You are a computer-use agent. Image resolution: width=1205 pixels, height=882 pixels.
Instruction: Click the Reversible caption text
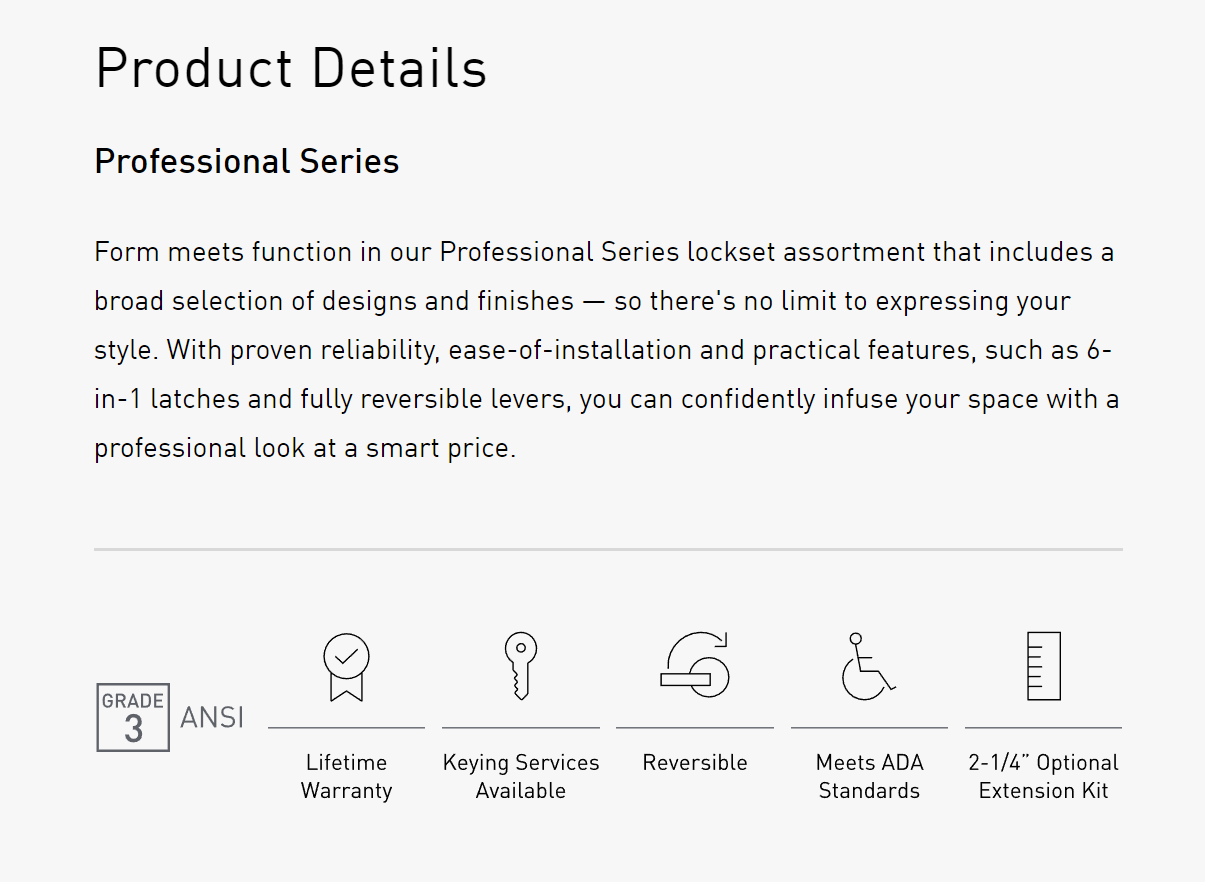[x=695, y=763]
